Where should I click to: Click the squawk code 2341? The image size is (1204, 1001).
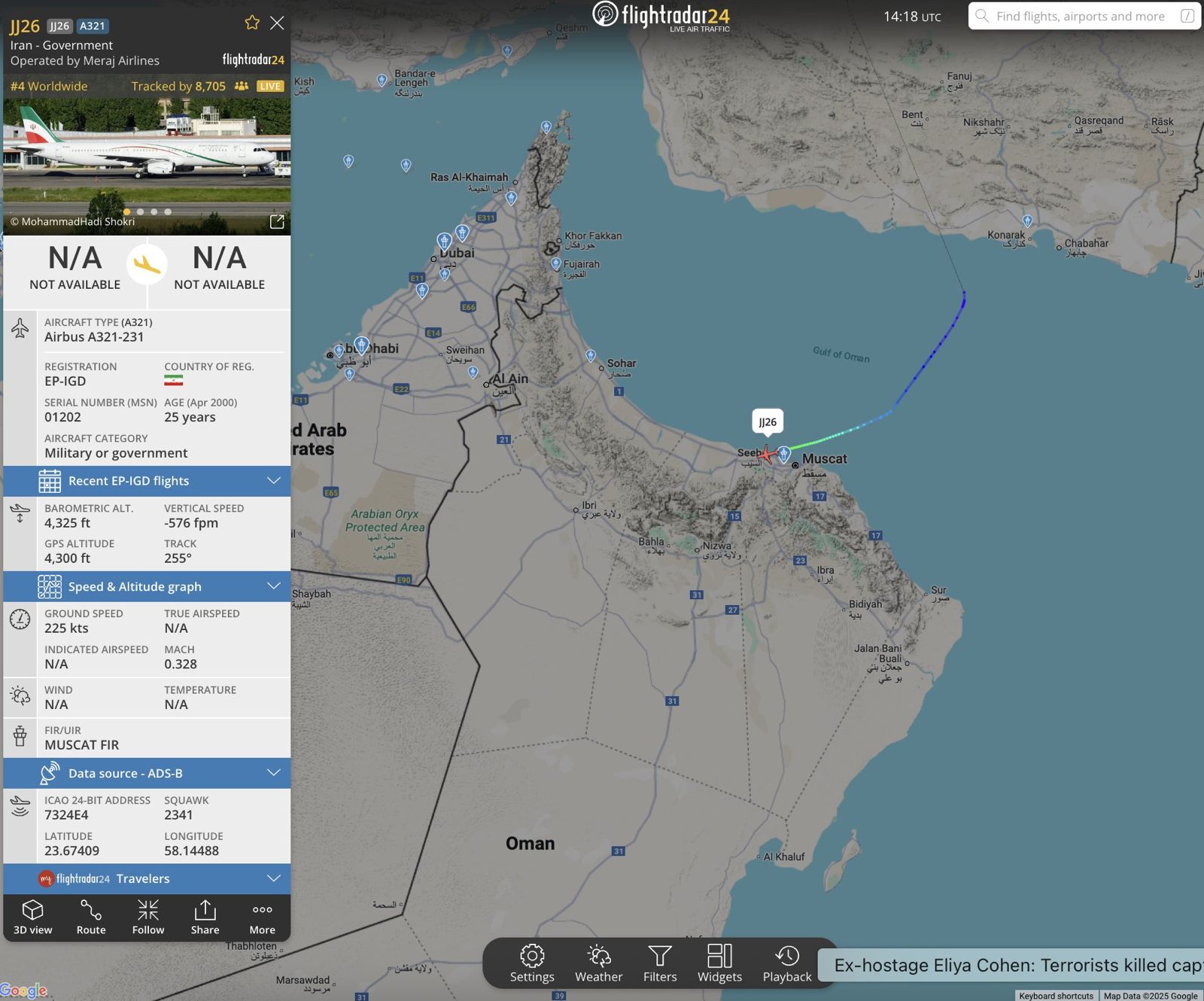pos(178,814)
